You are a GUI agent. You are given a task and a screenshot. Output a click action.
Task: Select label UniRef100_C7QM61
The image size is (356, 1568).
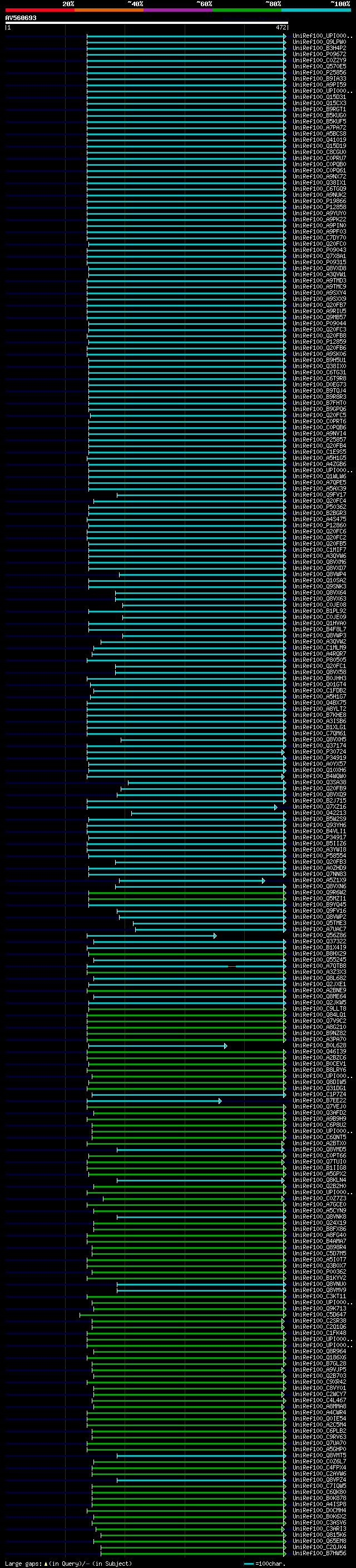[319, 734]
